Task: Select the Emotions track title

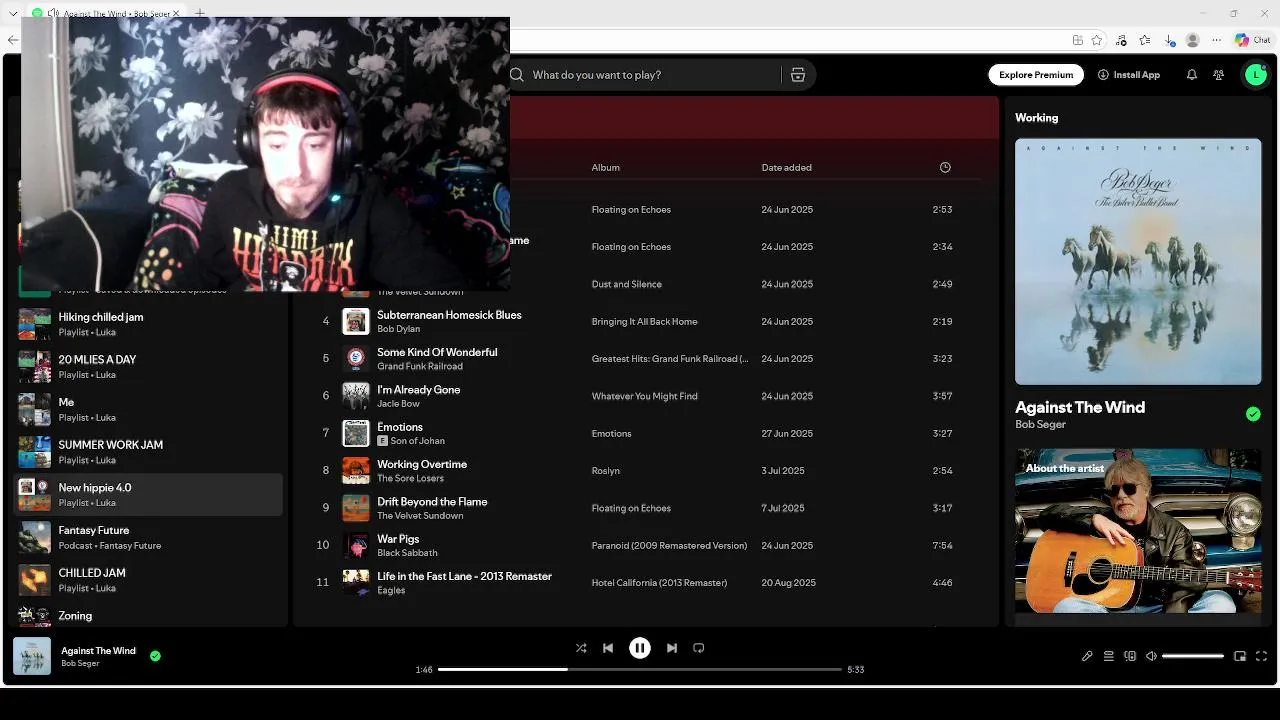Action: [x=400, y=427]
